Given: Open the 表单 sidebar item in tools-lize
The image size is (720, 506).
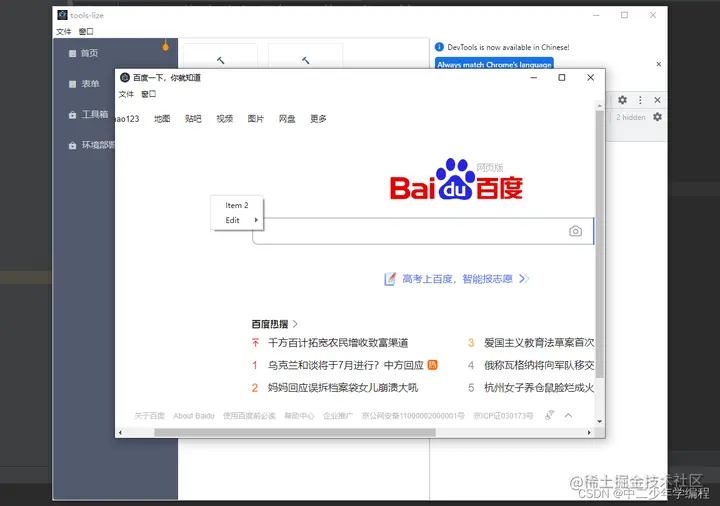Looking at the screenshot, I should 84,84.
